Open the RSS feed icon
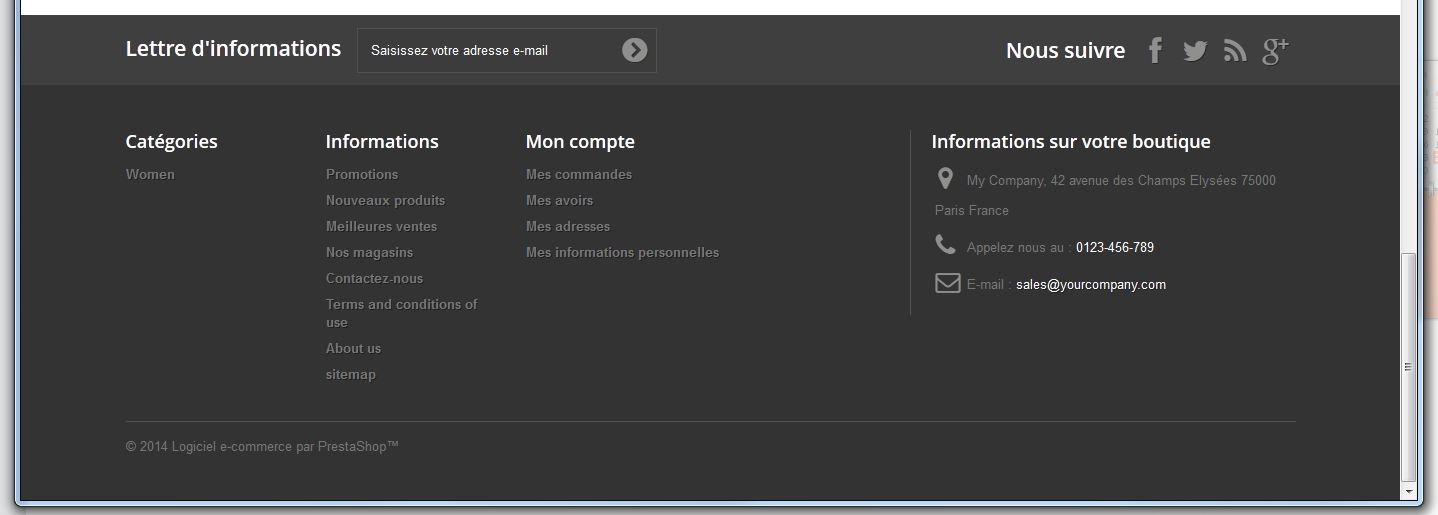Image resolution: width=1438 pixels, height=515 pixels. pos(1235,51)
